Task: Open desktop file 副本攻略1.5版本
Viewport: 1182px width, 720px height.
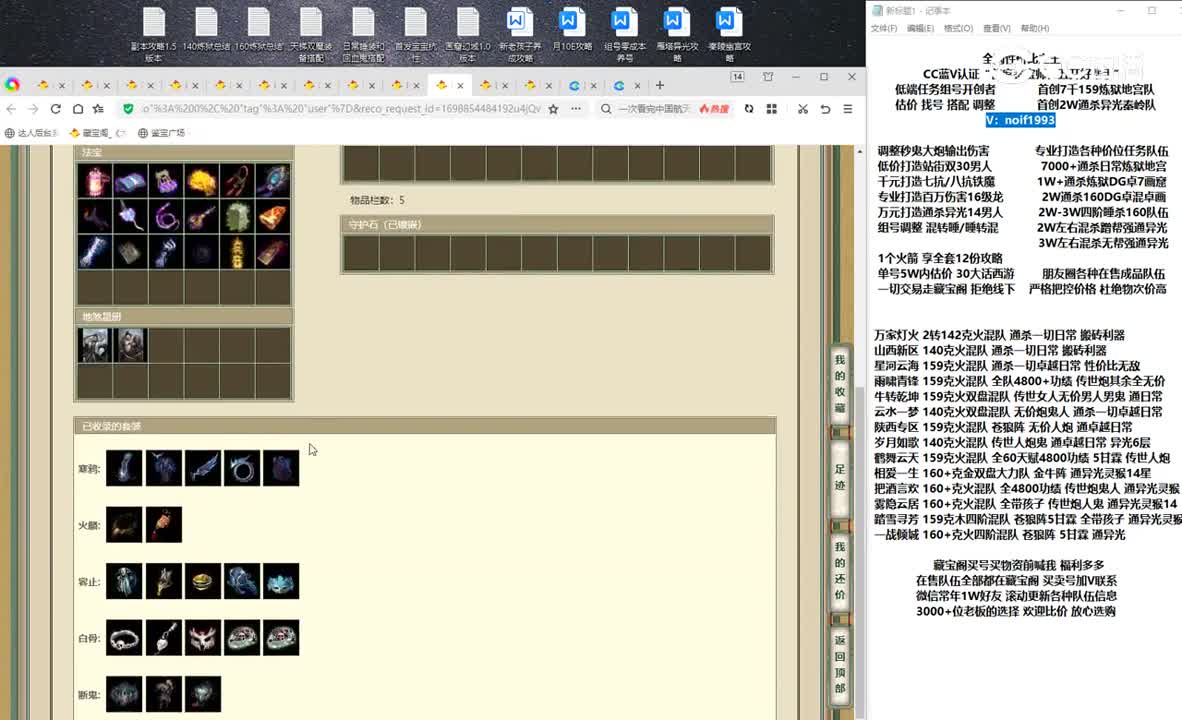Action: (x=154, y=34)
